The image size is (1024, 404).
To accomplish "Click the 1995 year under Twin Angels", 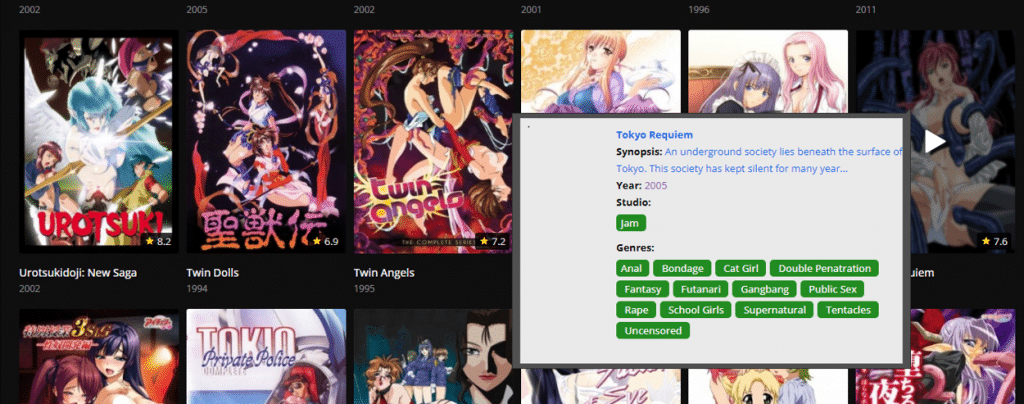I will click(x=364, y=288).
